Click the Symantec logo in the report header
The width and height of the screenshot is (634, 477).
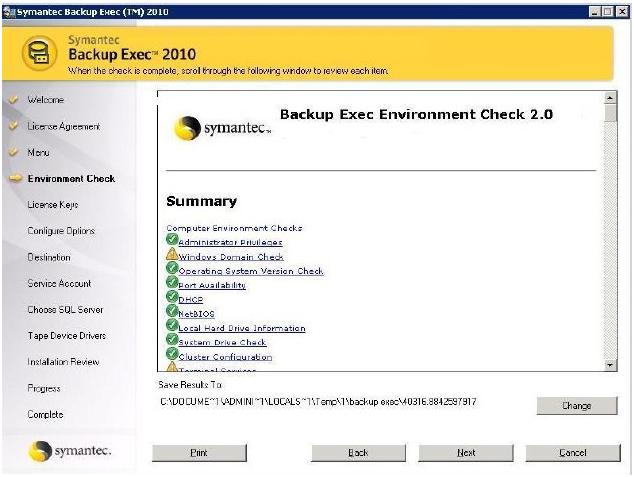click(223, 128)
